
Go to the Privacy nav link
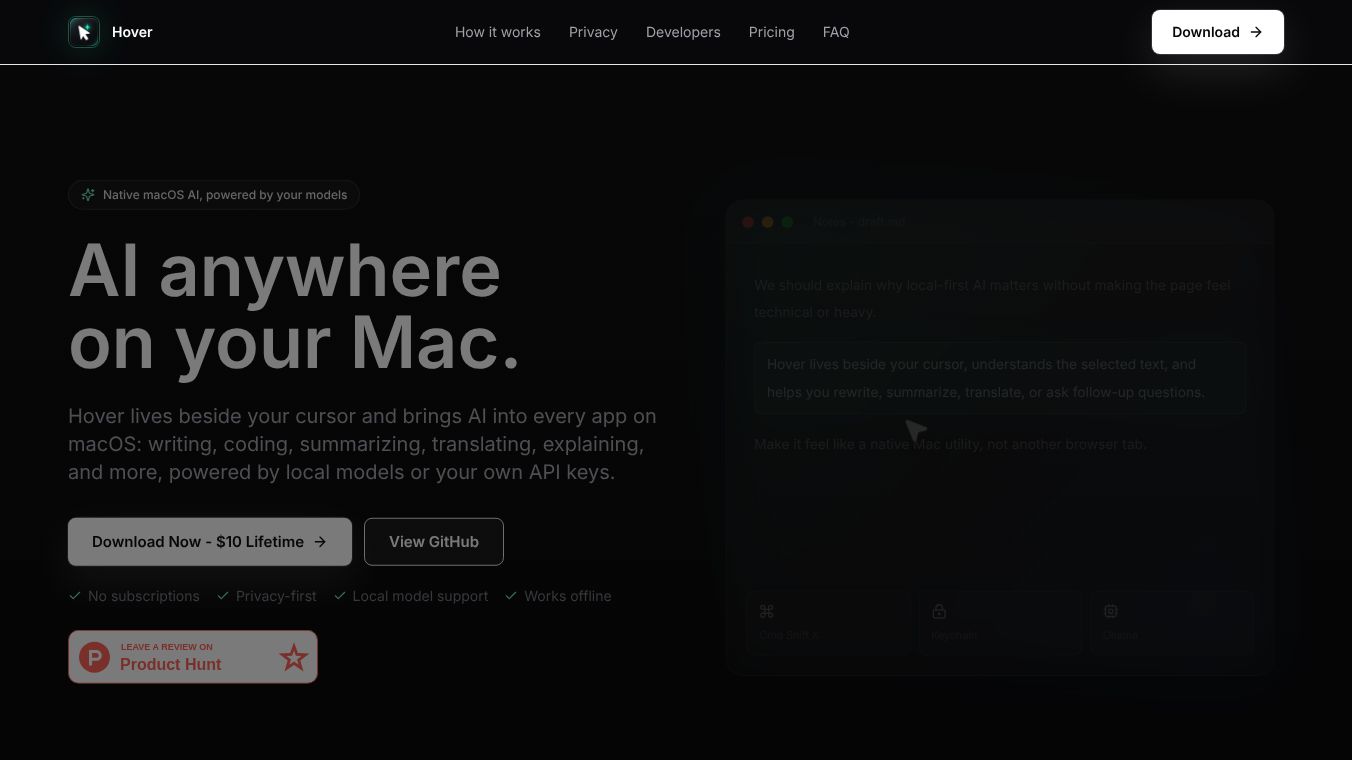click(x=593, y=32)
